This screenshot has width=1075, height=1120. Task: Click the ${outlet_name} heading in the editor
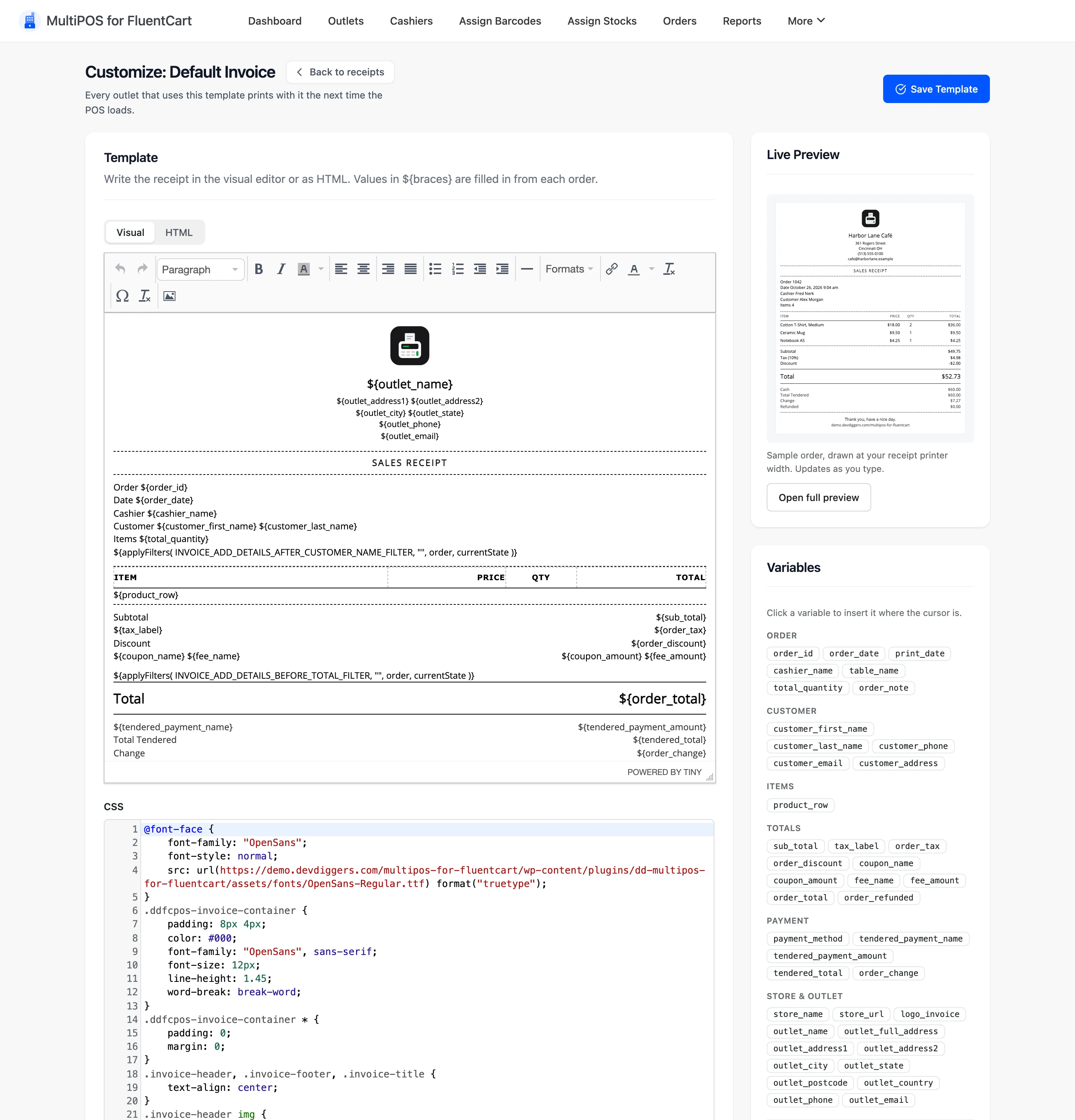coord(409,384)
